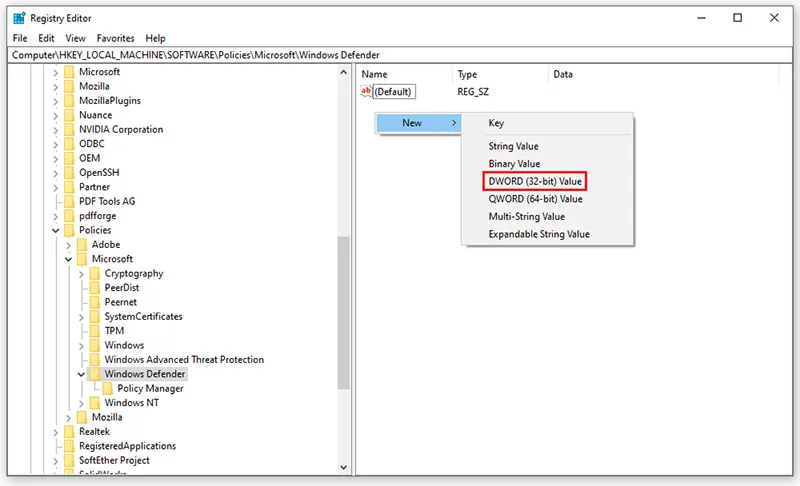This screenshot has height=486, width=800.
Task: Click the OpenSSH folder icon
Action: click(x=69, y=172)
